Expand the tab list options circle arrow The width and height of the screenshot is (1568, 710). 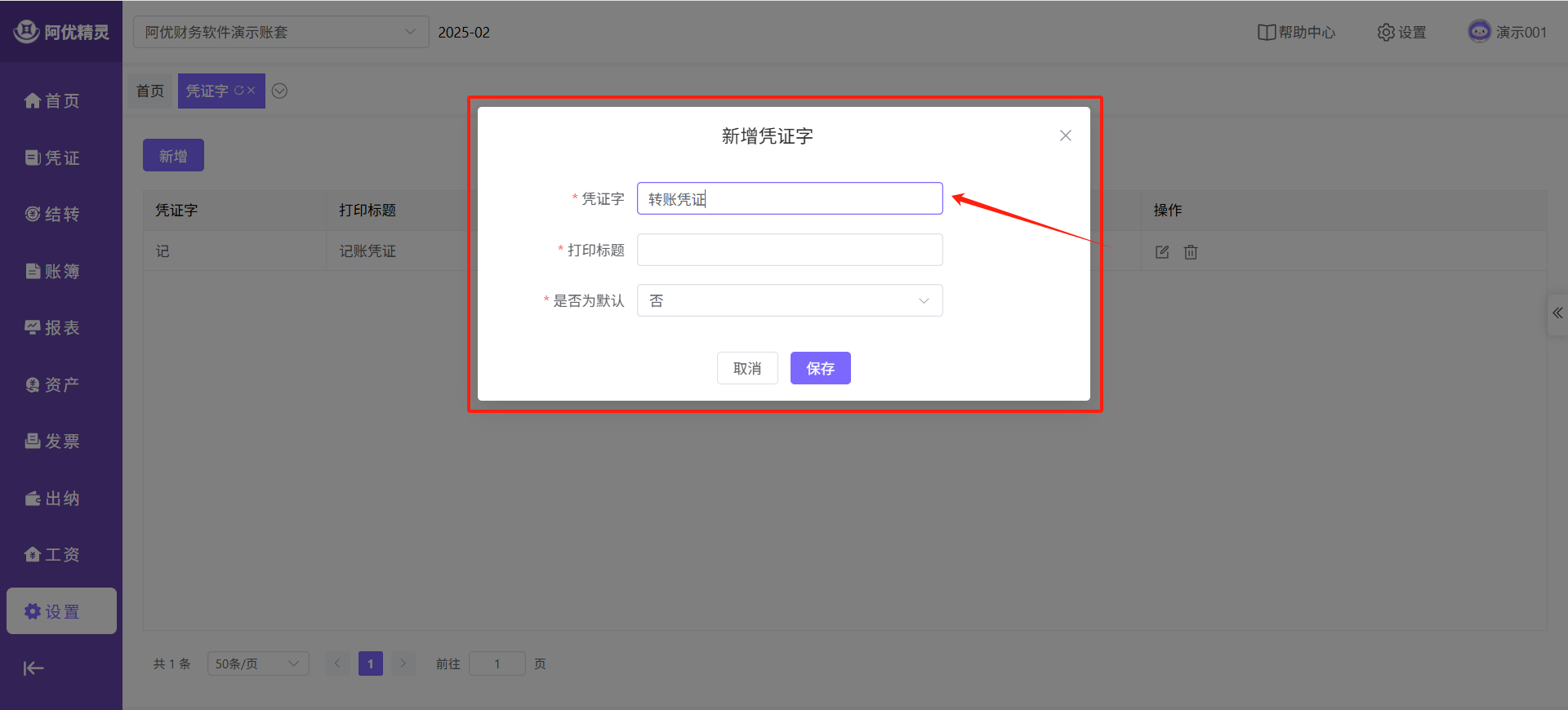279,91
